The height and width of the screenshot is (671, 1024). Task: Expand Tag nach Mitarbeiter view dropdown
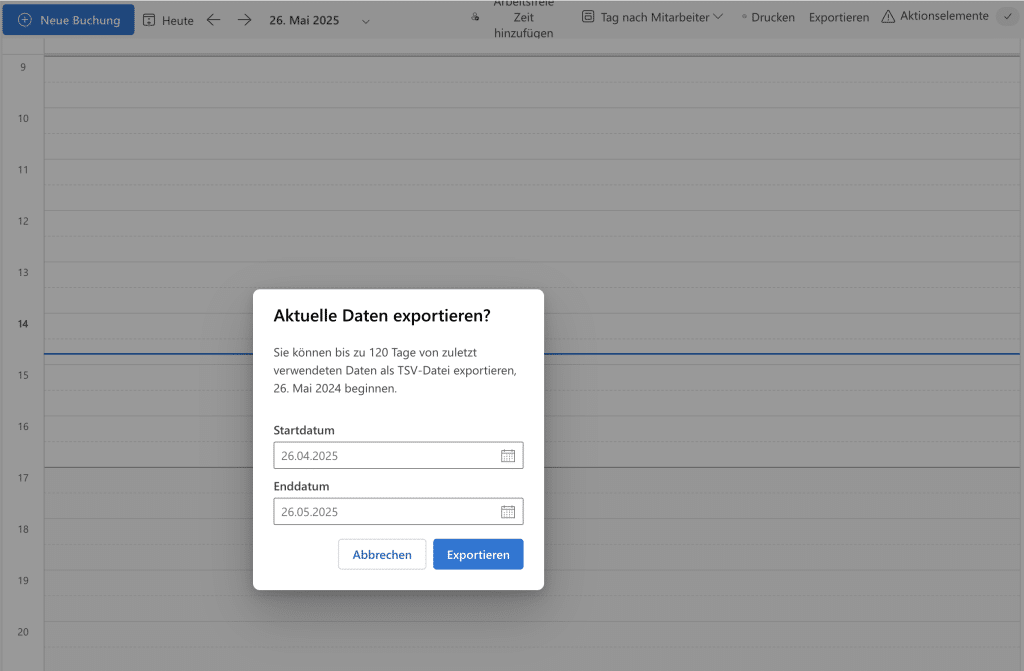tap(653, 18)
